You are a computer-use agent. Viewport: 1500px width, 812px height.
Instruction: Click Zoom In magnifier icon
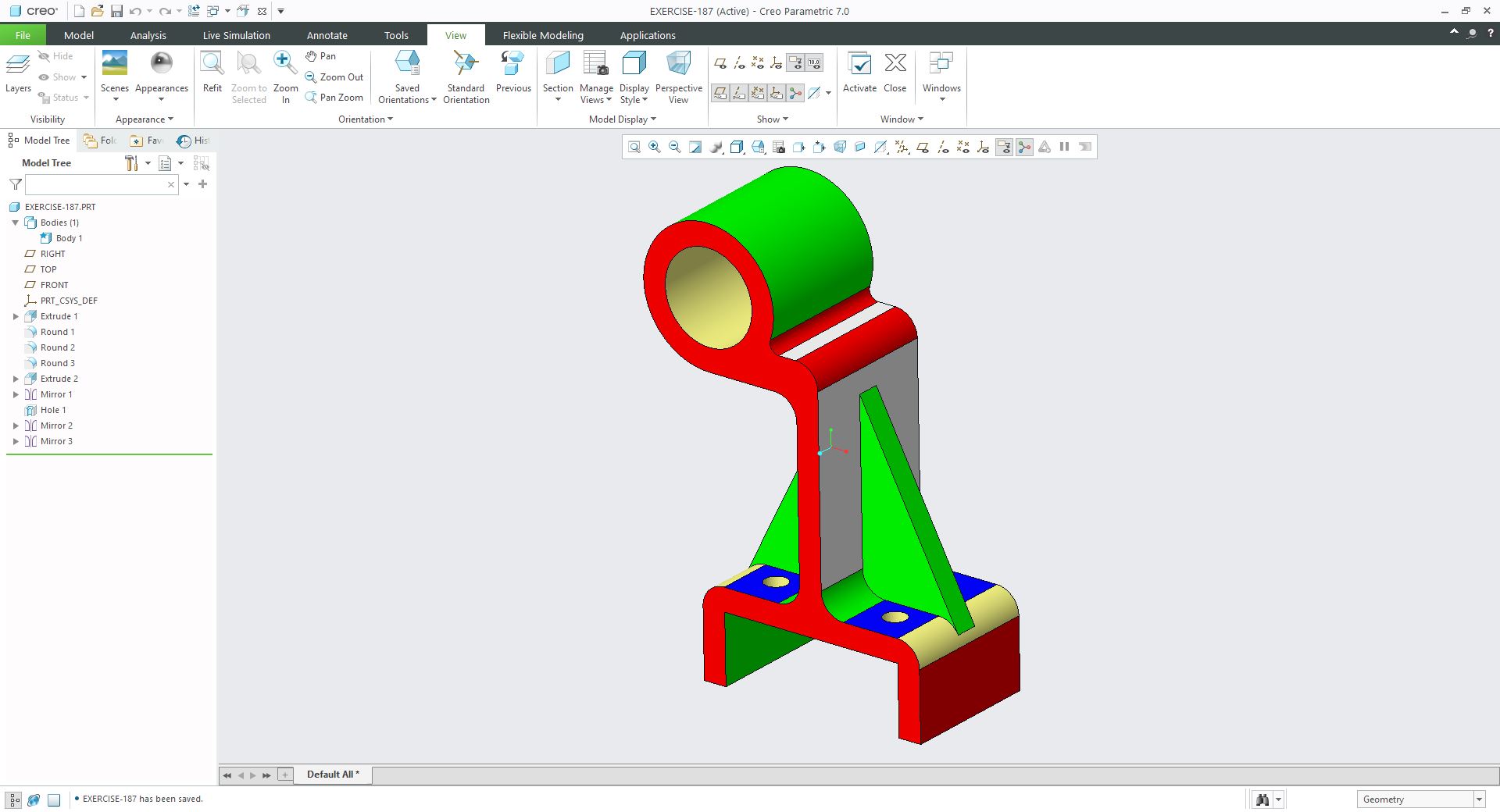tap(285, 77)
